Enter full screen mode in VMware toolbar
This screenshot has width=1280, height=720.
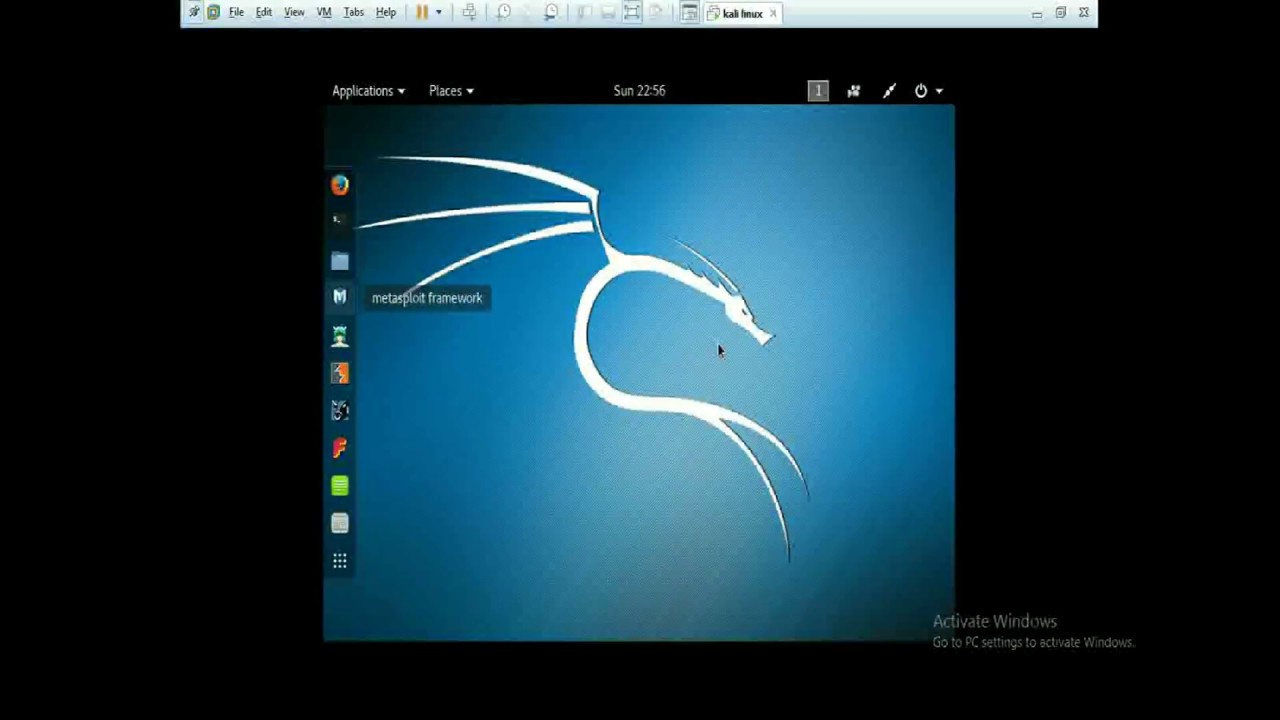632,13
